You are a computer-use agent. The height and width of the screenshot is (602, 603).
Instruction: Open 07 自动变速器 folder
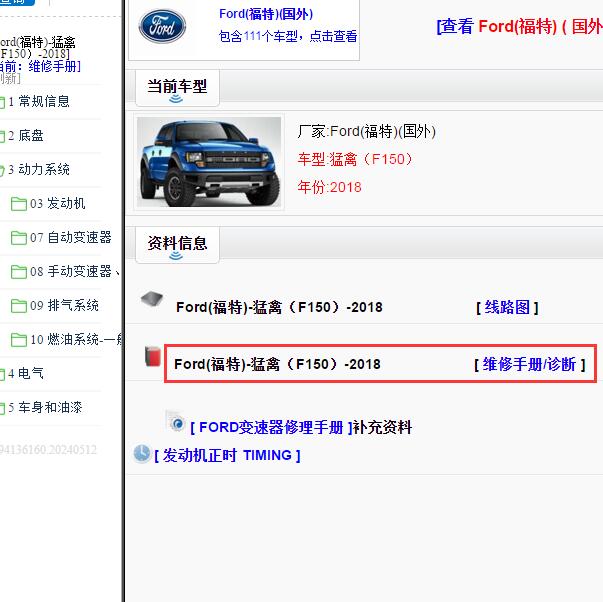[71, 237]
